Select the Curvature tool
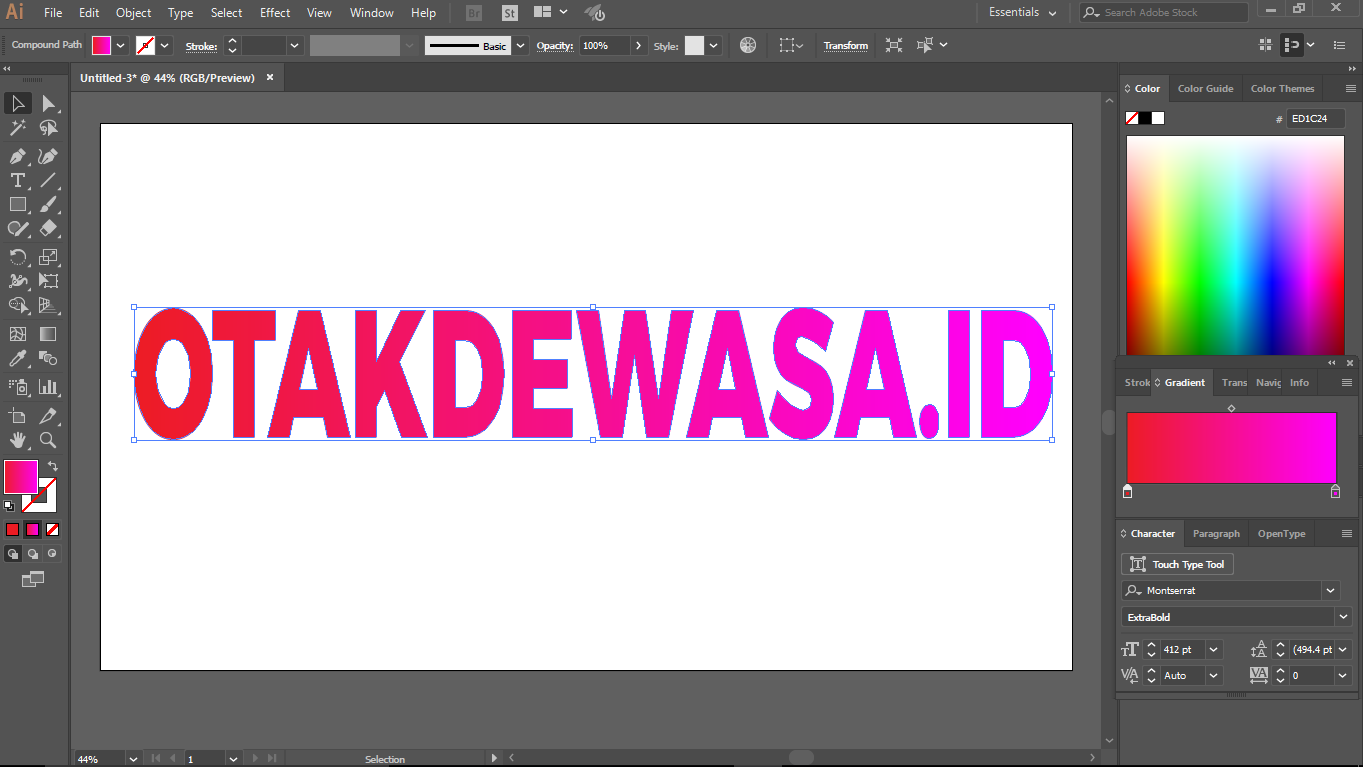 click(x=48, y=157)
